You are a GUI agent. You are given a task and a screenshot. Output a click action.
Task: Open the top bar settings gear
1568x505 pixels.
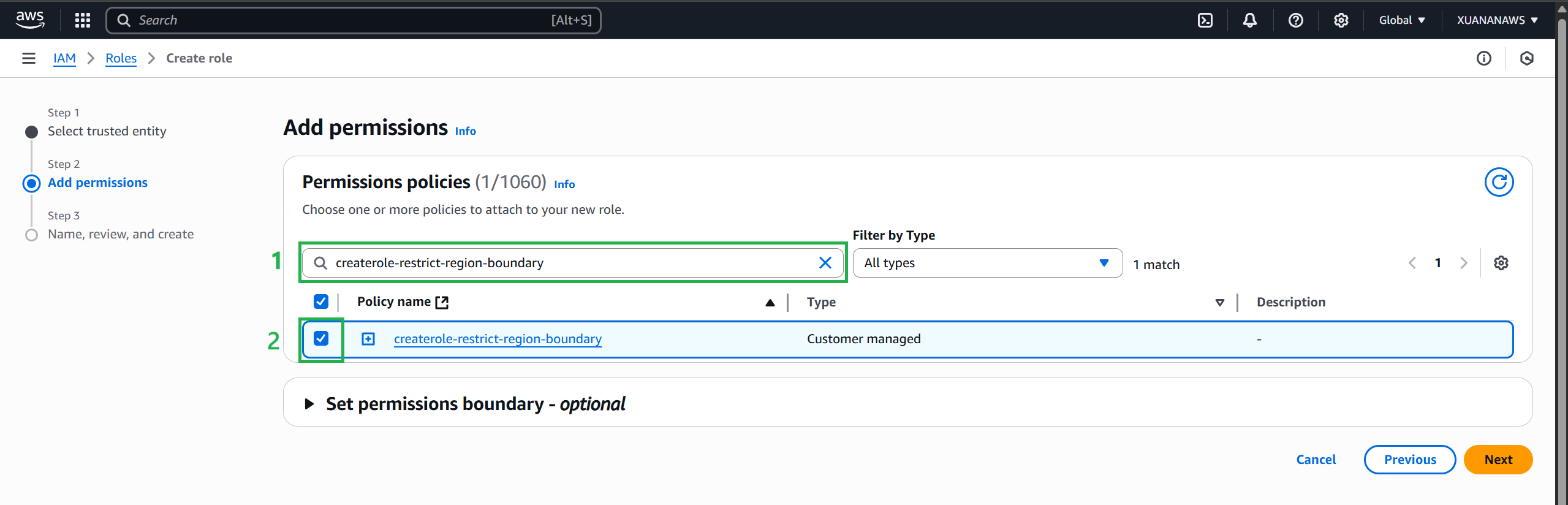1341,20
